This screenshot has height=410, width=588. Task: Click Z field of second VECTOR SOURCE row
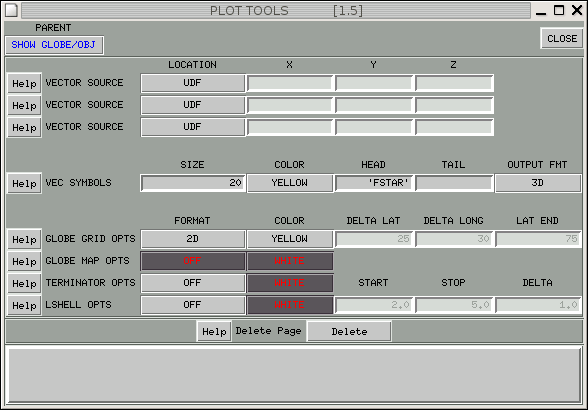click(x=454, y=105)
